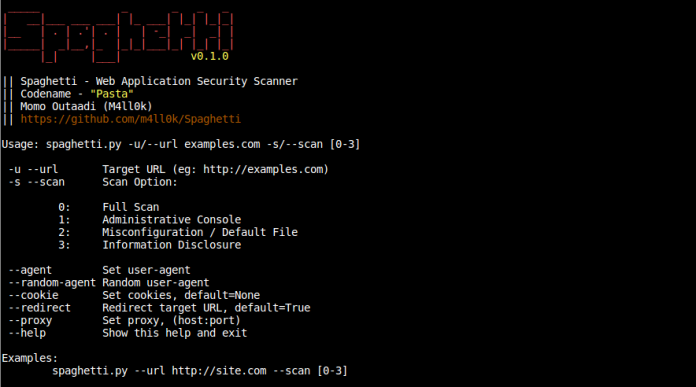Viewport: 696px width, 387px height.
Task: Click the --redirect option line
Action: [x=160, y=308]
